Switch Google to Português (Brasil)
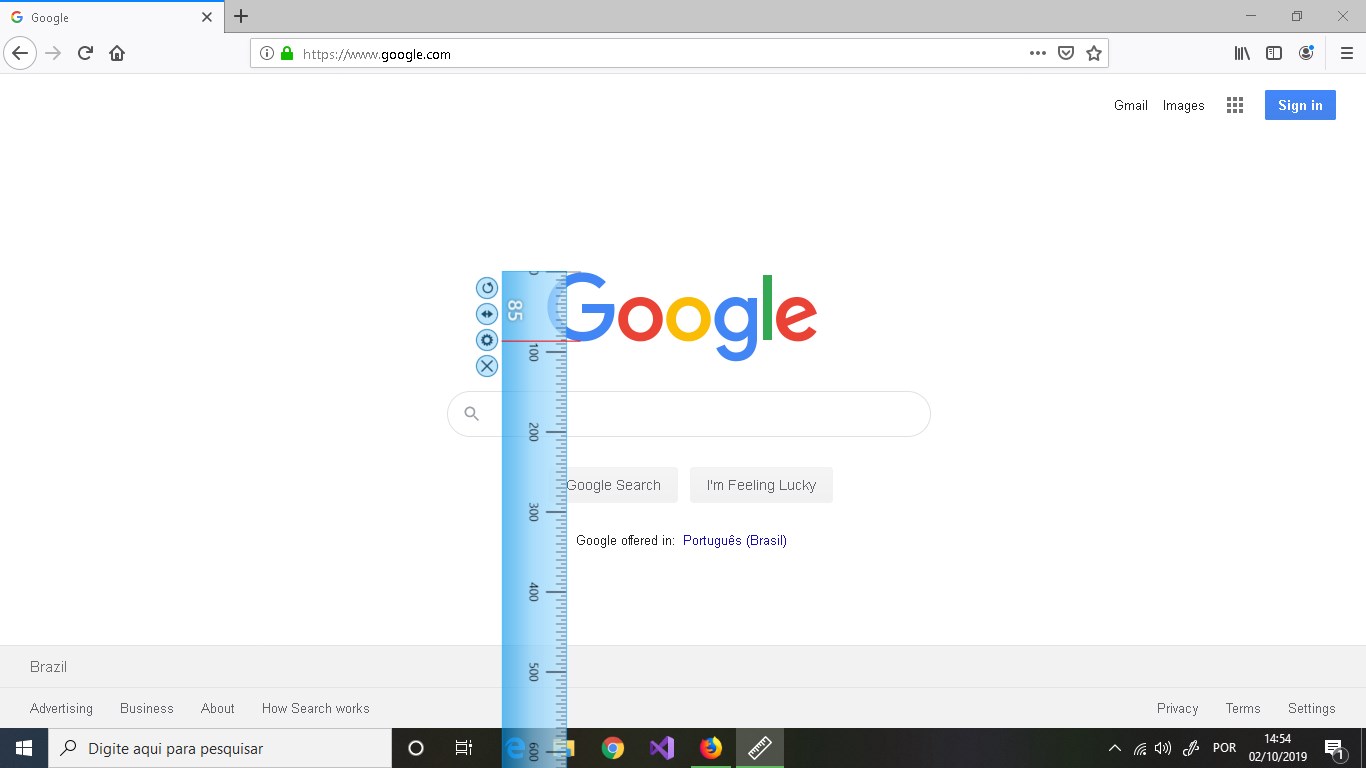The width and height of the screenshot is (1366, 768). tap(735, 540)
